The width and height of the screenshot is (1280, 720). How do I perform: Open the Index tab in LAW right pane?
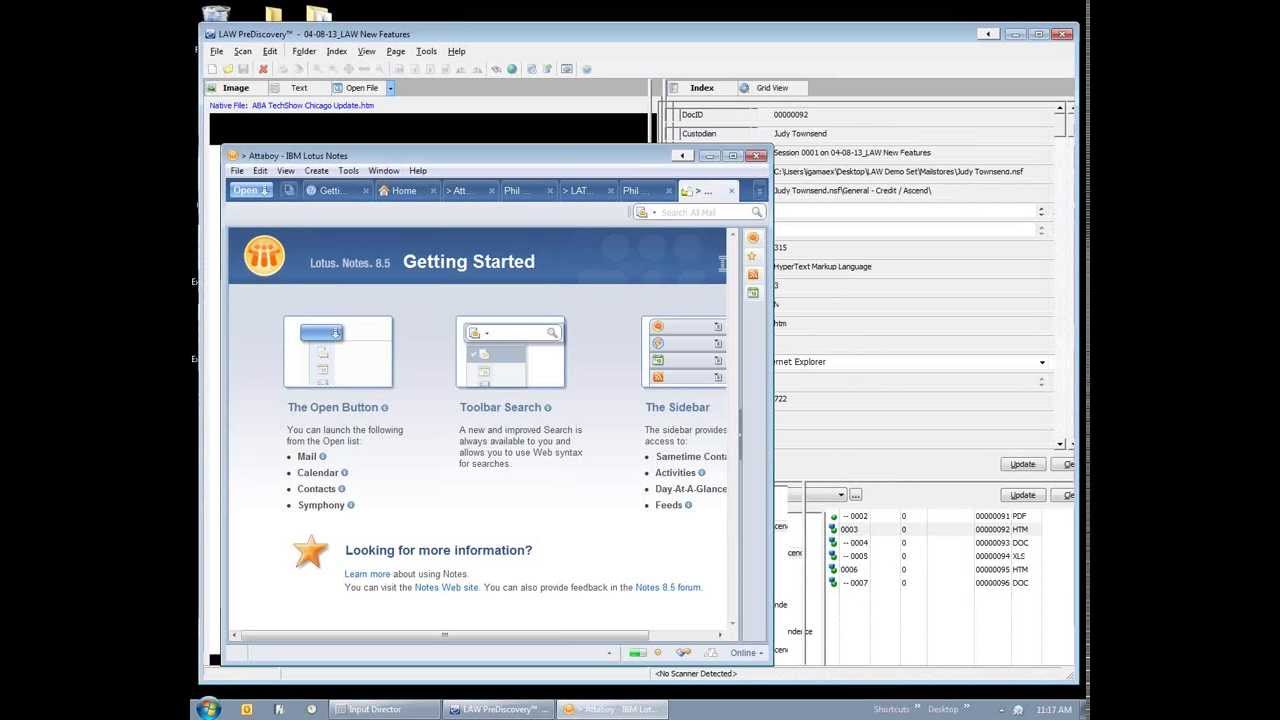(x=702, y=88)
